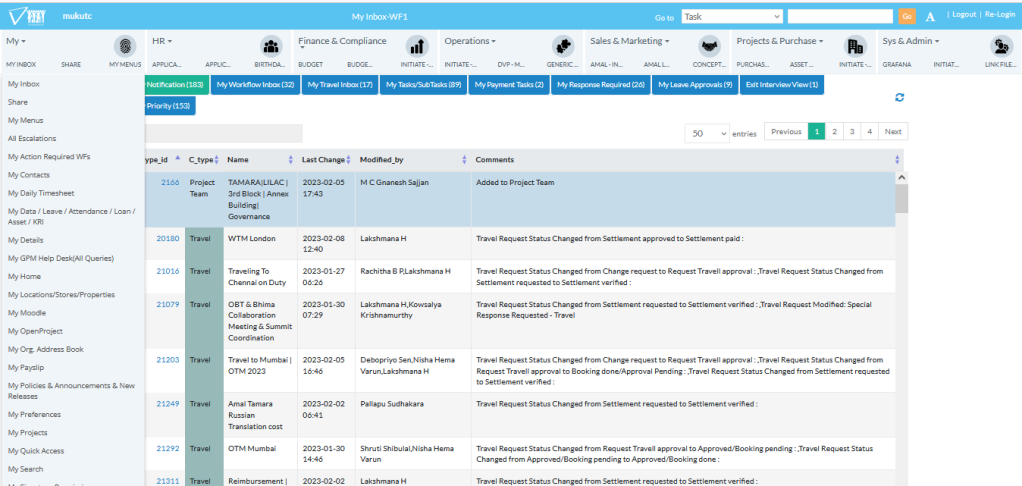
Task: Click the GRAFANA shortcut link
Action: [x=897, y=64]
